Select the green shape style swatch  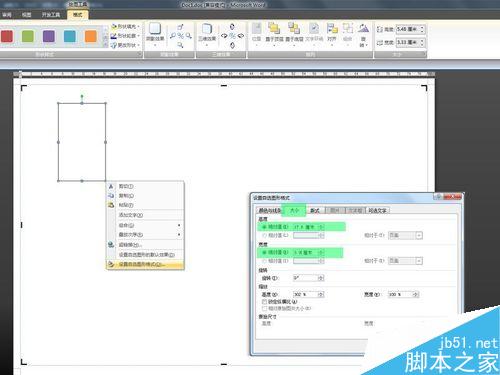pos(28,36)
